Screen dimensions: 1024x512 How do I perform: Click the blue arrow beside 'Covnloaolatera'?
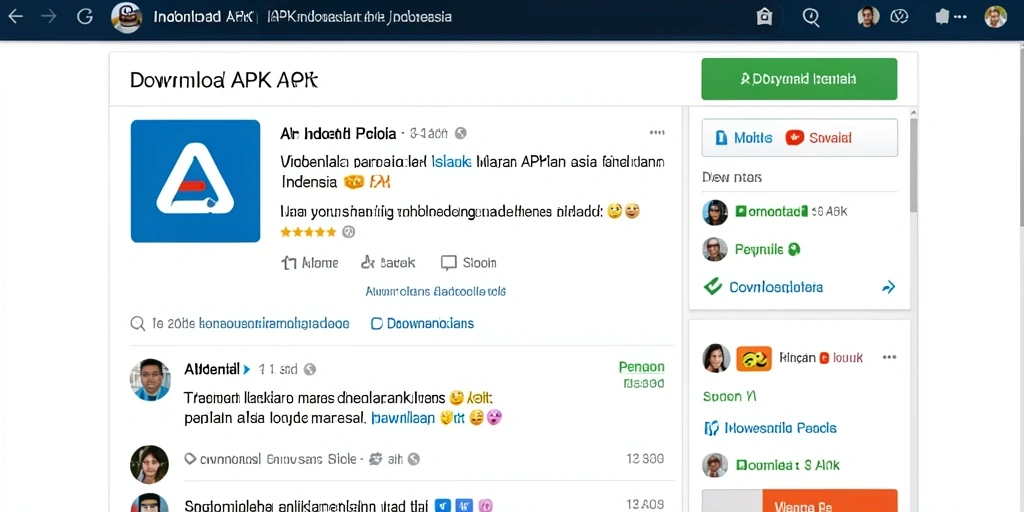(x=888, y=286)
